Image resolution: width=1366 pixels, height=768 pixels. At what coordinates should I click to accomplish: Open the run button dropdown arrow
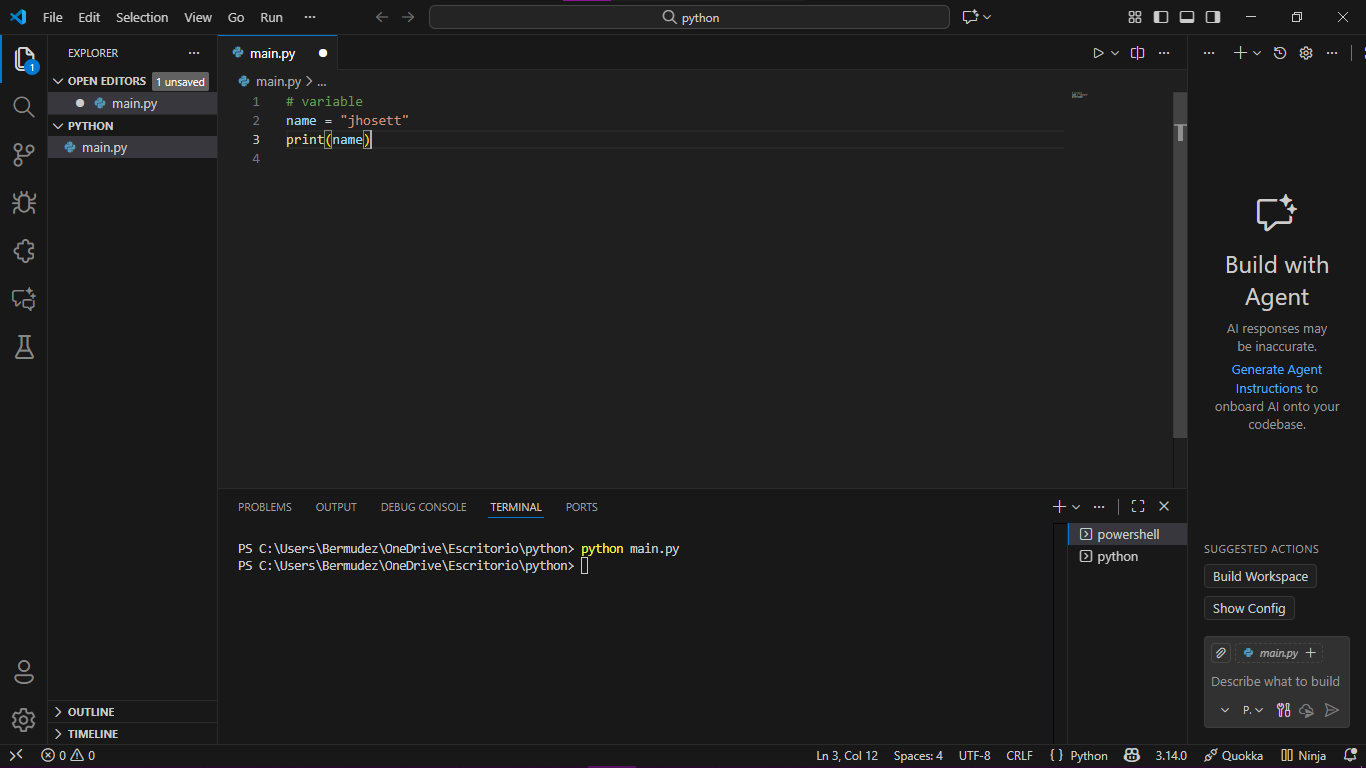[1115, 53]
